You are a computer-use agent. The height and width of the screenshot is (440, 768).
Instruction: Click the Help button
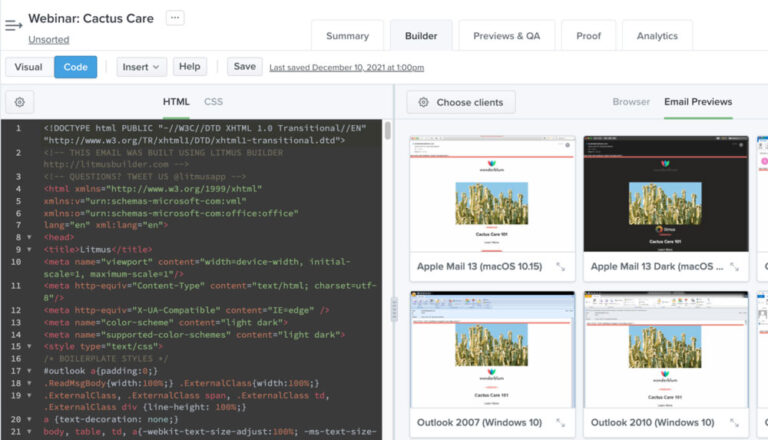pyautogui.click(x=190, y=67)
